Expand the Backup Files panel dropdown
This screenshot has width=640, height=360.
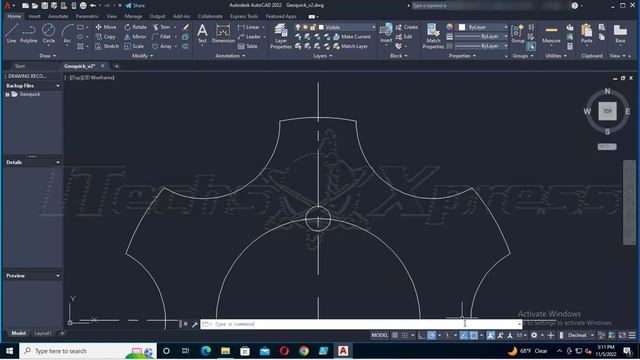tap(58, 86)
